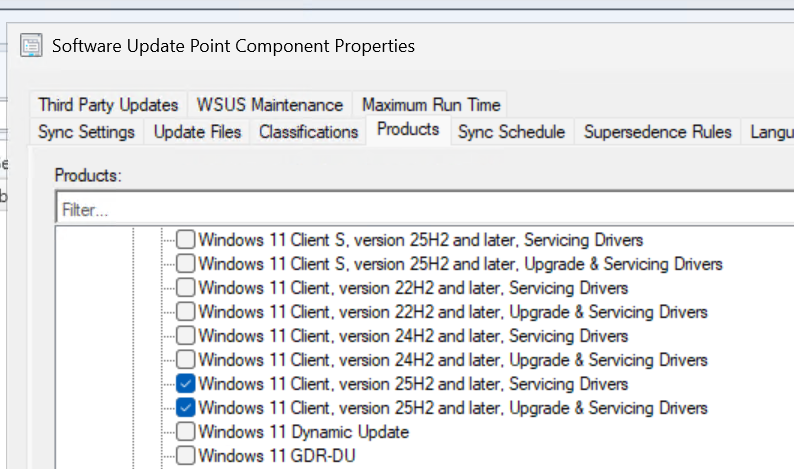Enable the Windows 11 GDR-DU checkbox
Screen dimensions: 794x469
coord(186,456)
